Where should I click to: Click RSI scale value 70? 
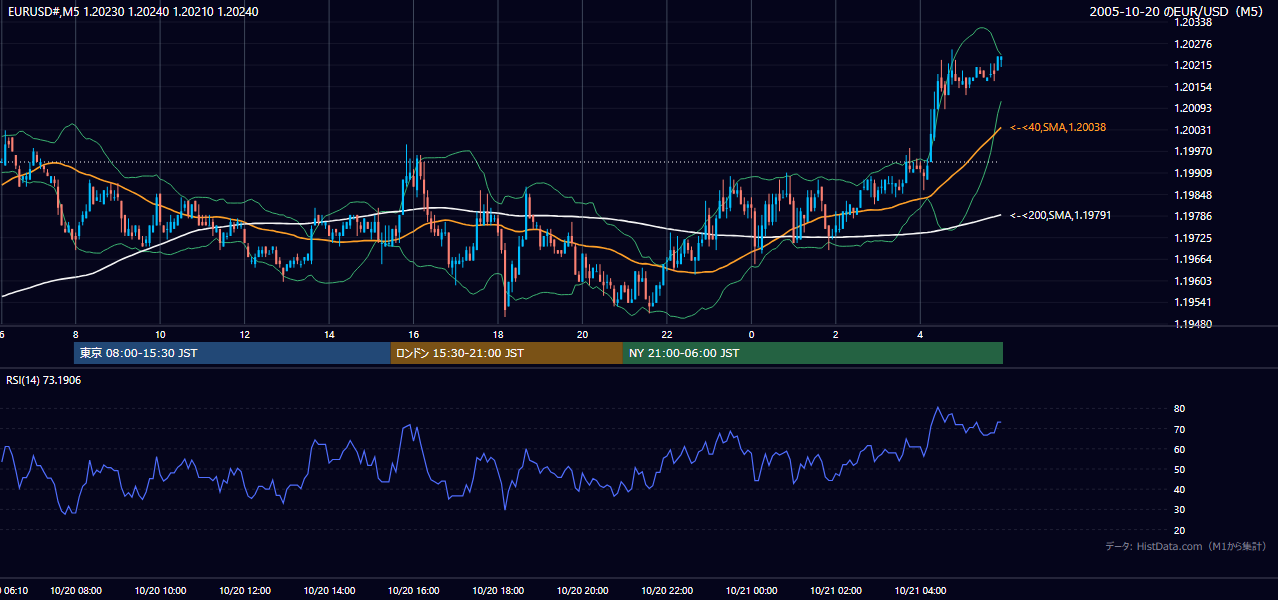pos(1180,429)
